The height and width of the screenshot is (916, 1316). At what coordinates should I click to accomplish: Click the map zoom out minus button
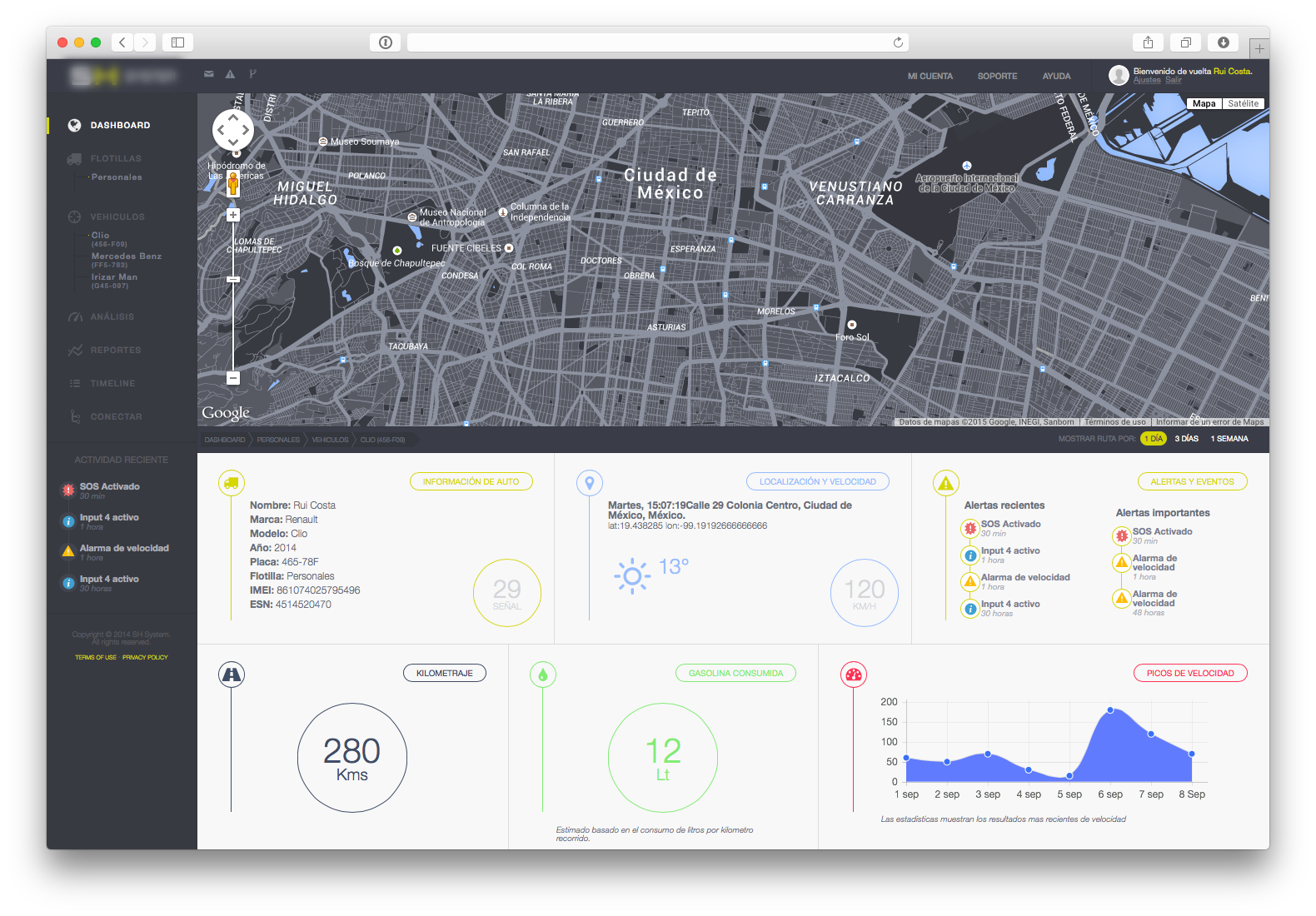pyautogui.click(x=233, y=378)
